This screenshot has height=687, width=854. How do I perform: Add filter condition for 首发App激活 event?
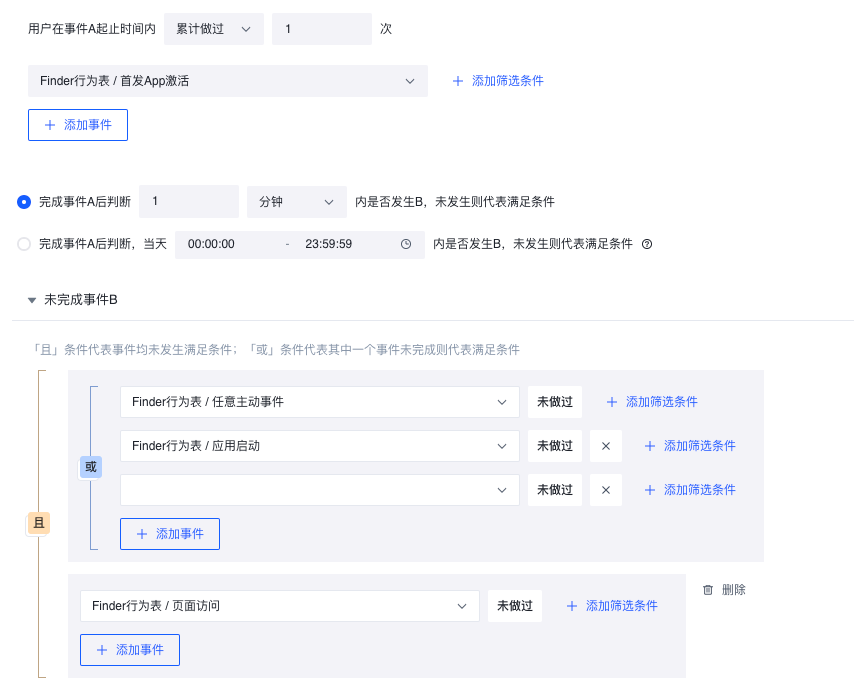tap(498, 81)
